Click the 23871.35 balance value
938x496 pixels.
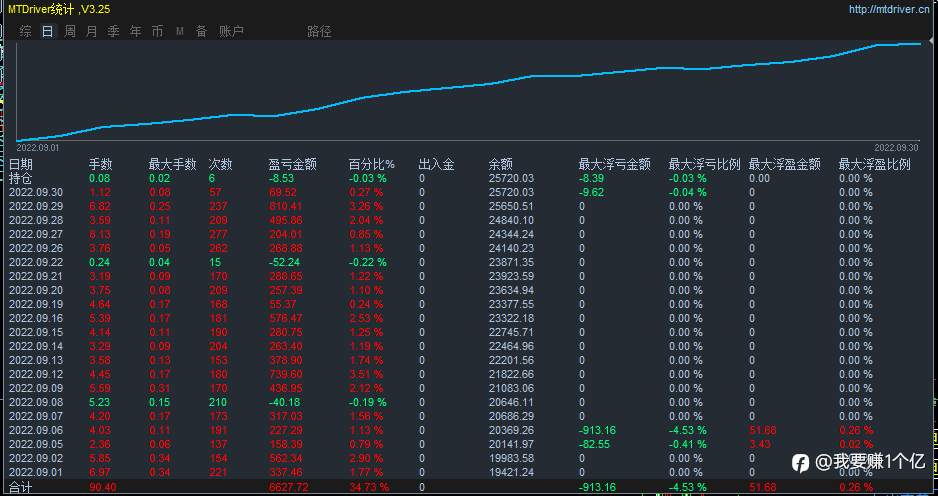pos(511,262)
